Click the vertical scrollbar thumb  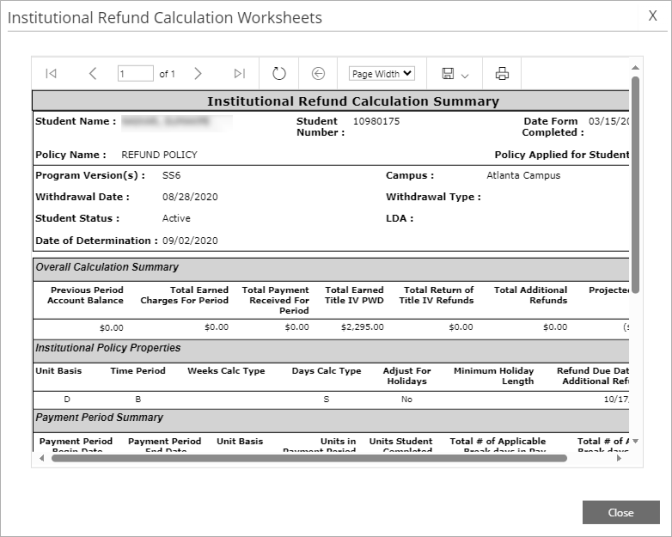point(636,184)
